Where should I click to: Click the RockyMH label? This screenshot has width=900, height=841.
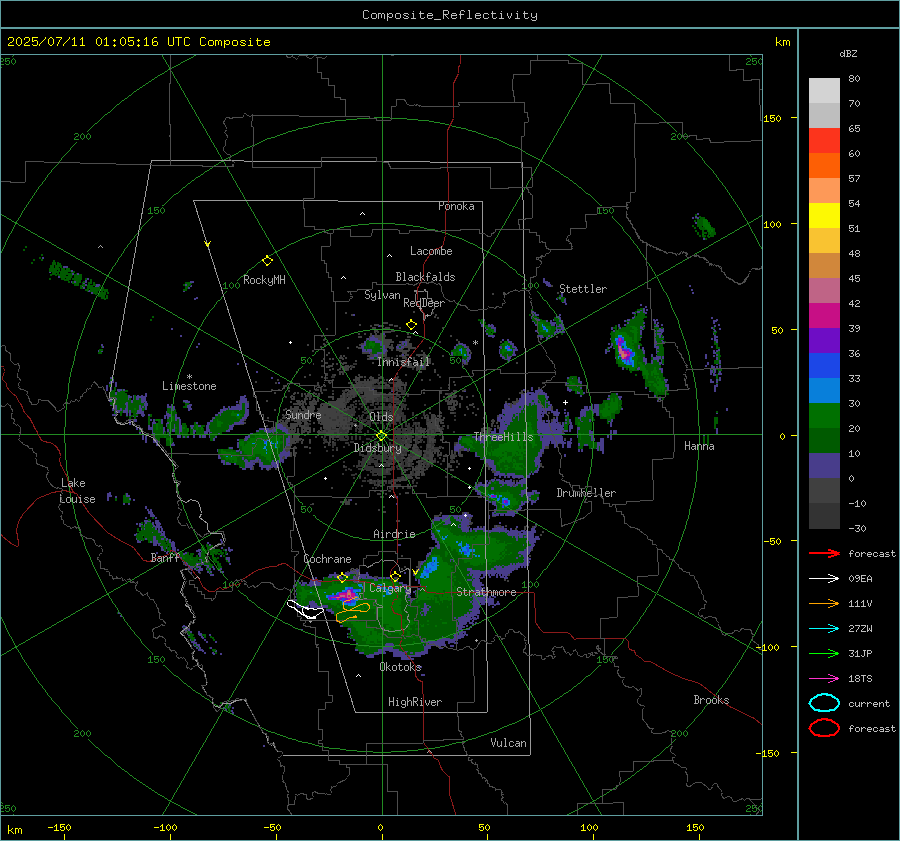point(264,280)
